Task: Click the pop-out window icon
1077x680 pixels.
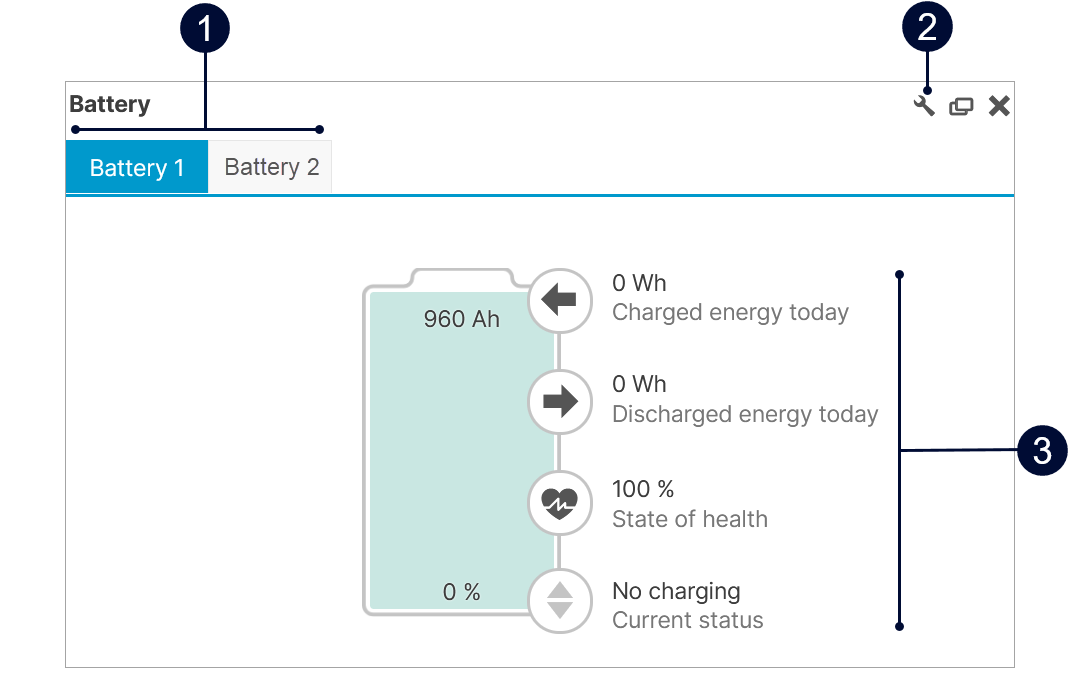Action: pos(961,106)
